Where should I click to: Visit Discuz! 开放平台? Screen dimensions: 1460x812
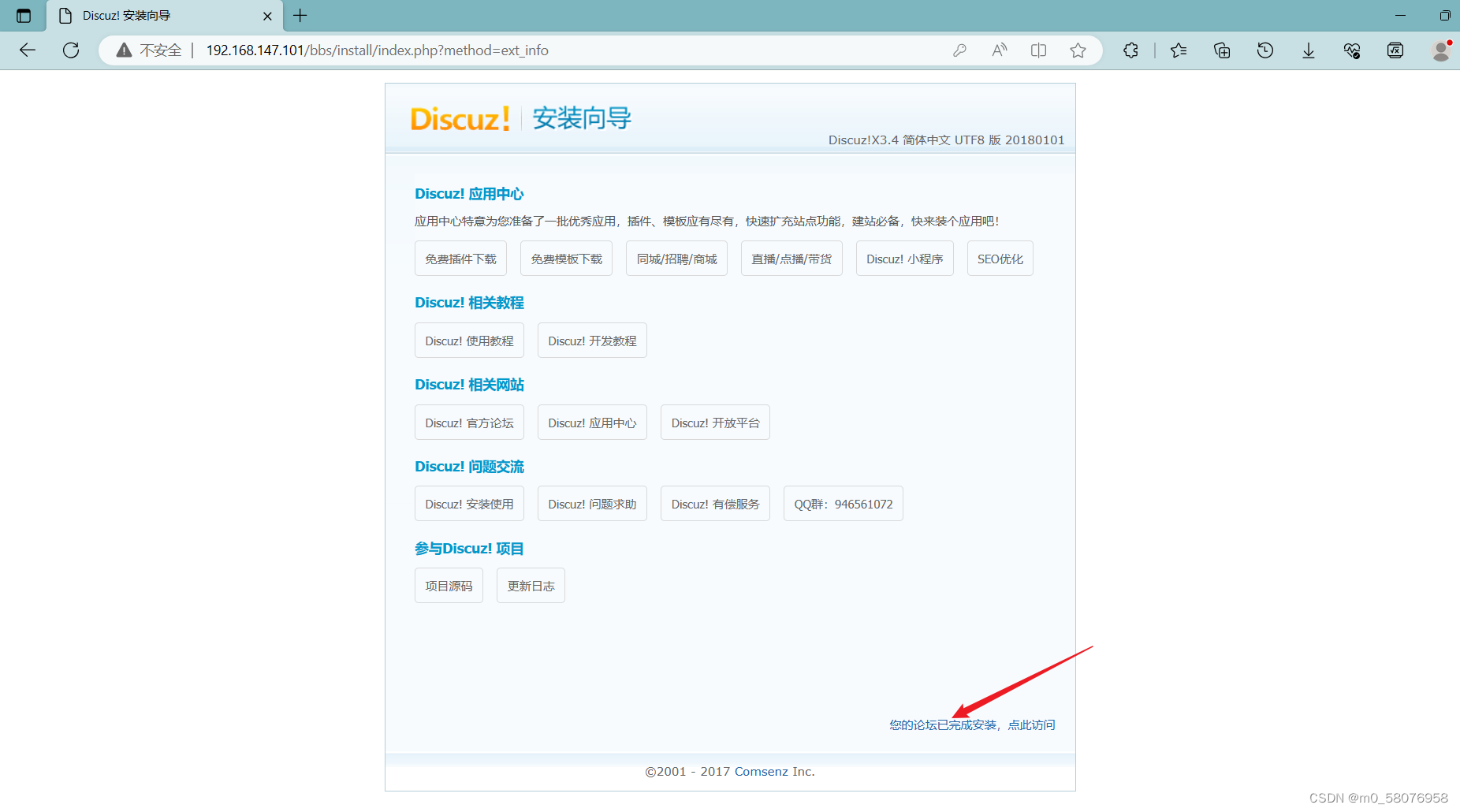tap(715, 423)
